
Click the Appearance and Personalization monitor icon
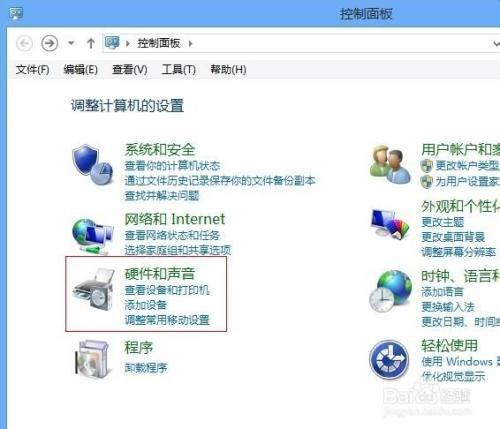pos(390,223)
